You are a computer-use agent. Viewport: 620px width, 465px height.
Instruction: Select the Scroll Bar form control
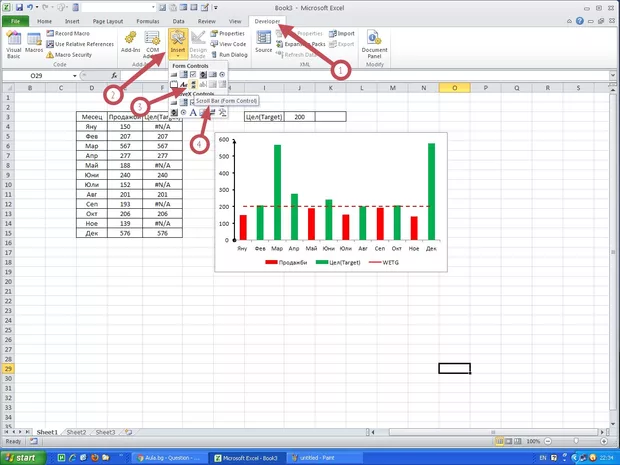point(193,84)
